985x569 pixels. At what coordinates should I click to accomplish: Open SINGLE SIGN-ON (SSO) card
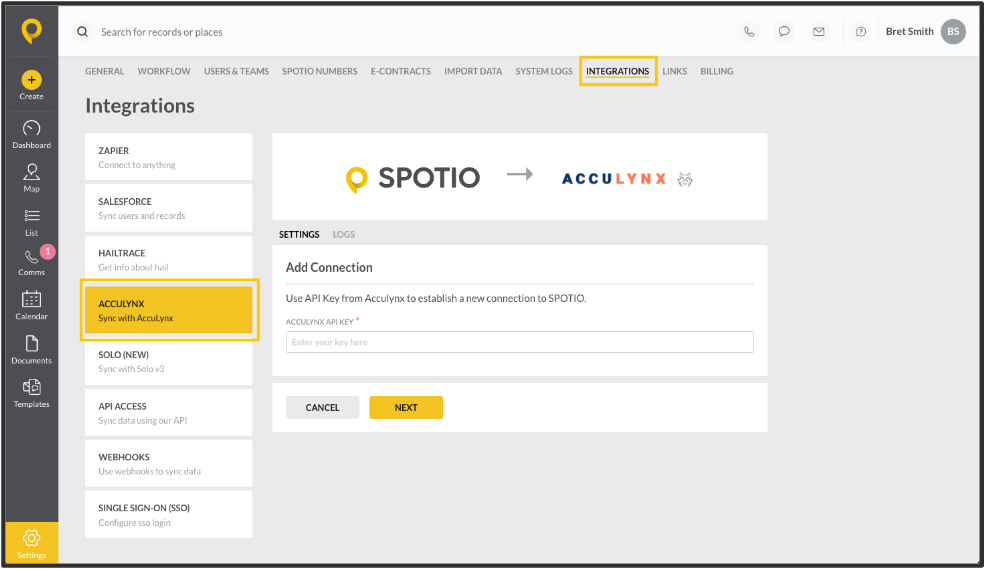tap(168, 514)
